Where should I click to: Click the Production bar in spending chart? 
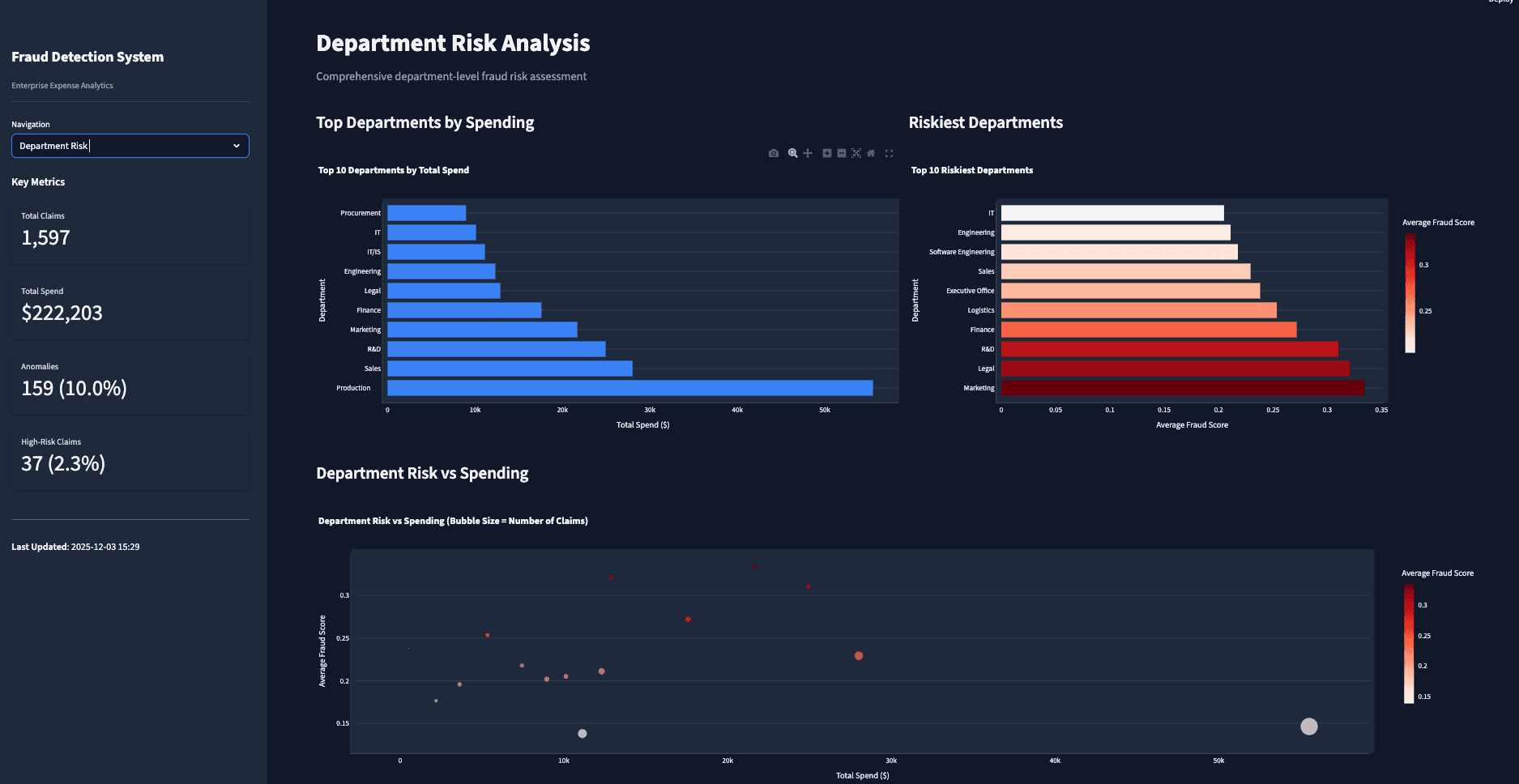(x=629, y=388)
